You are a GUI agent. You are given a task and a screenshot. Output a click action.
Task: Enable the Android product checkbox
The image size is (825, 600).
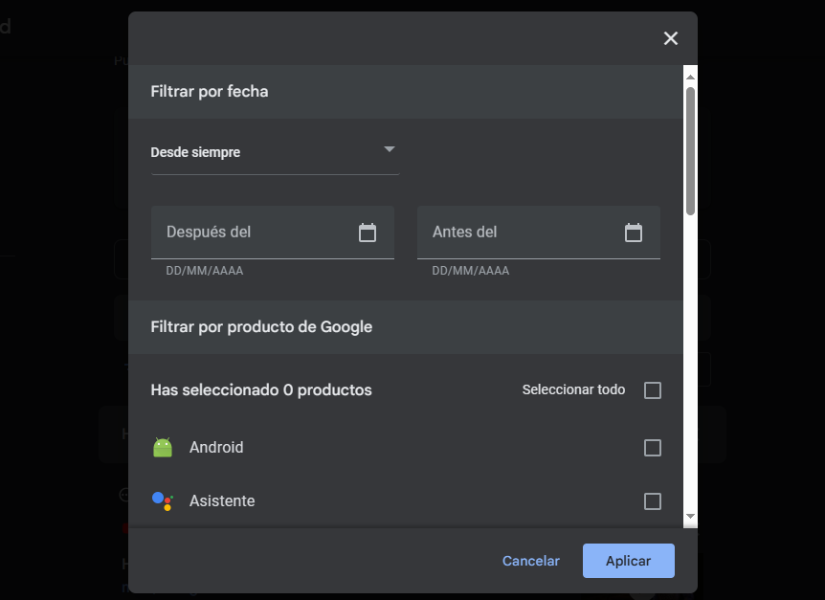(x=652, y=448)
